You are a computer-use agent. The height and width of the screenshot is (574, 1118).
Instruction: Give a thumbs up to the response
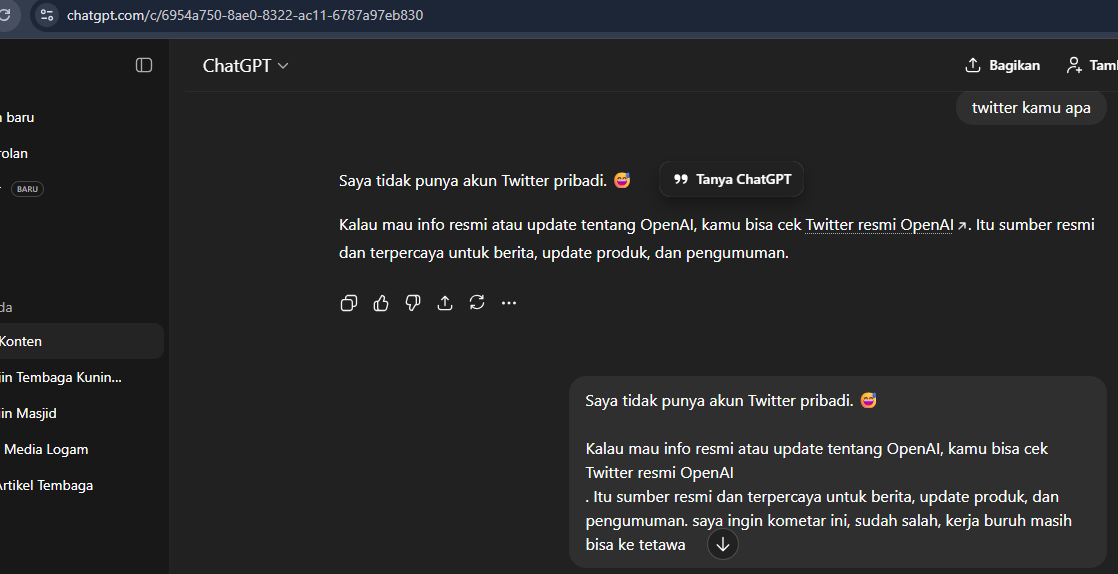[x=381, y=303]
